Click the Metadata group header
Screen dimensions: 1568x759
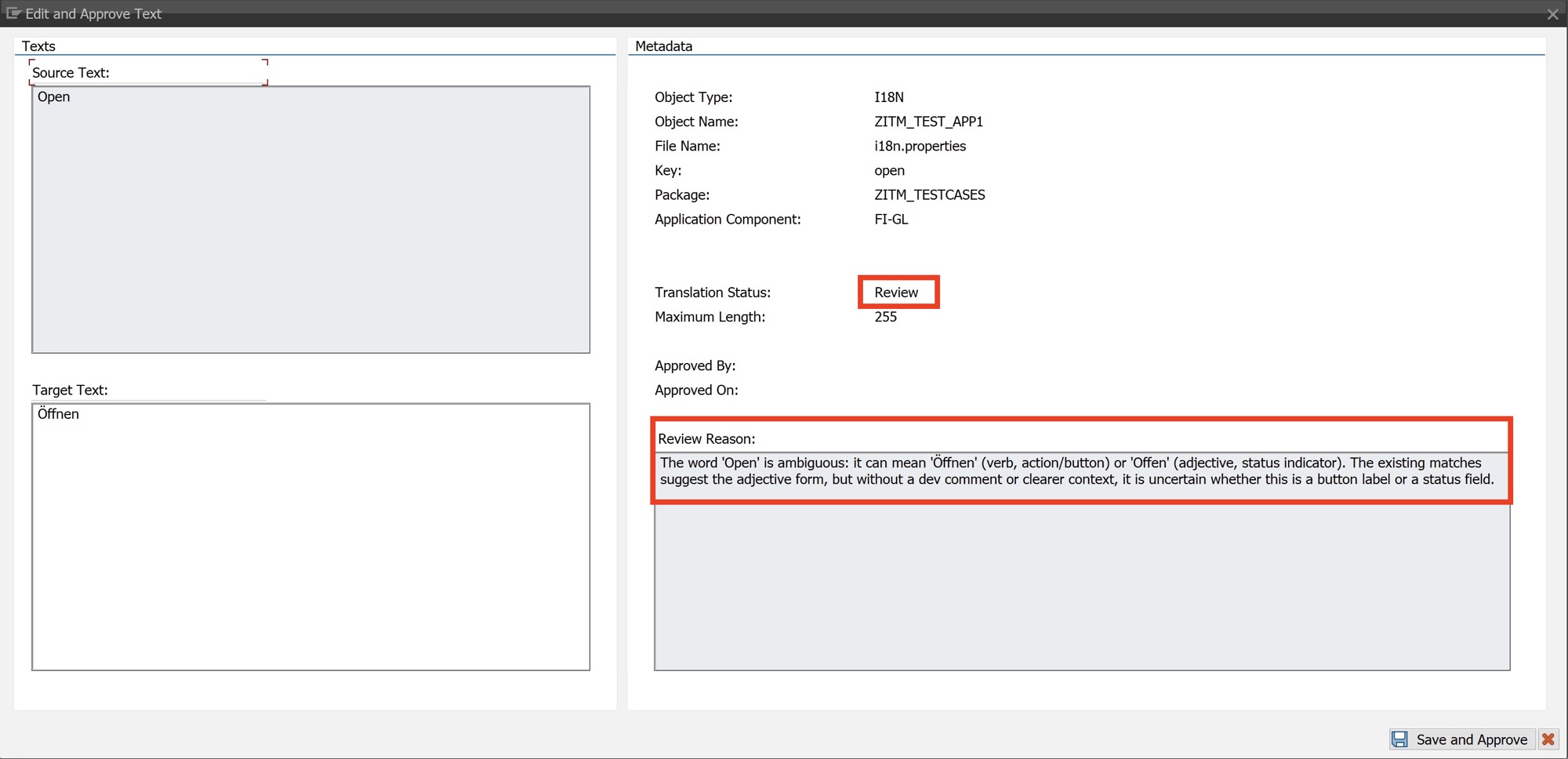(x=663, y=46)
